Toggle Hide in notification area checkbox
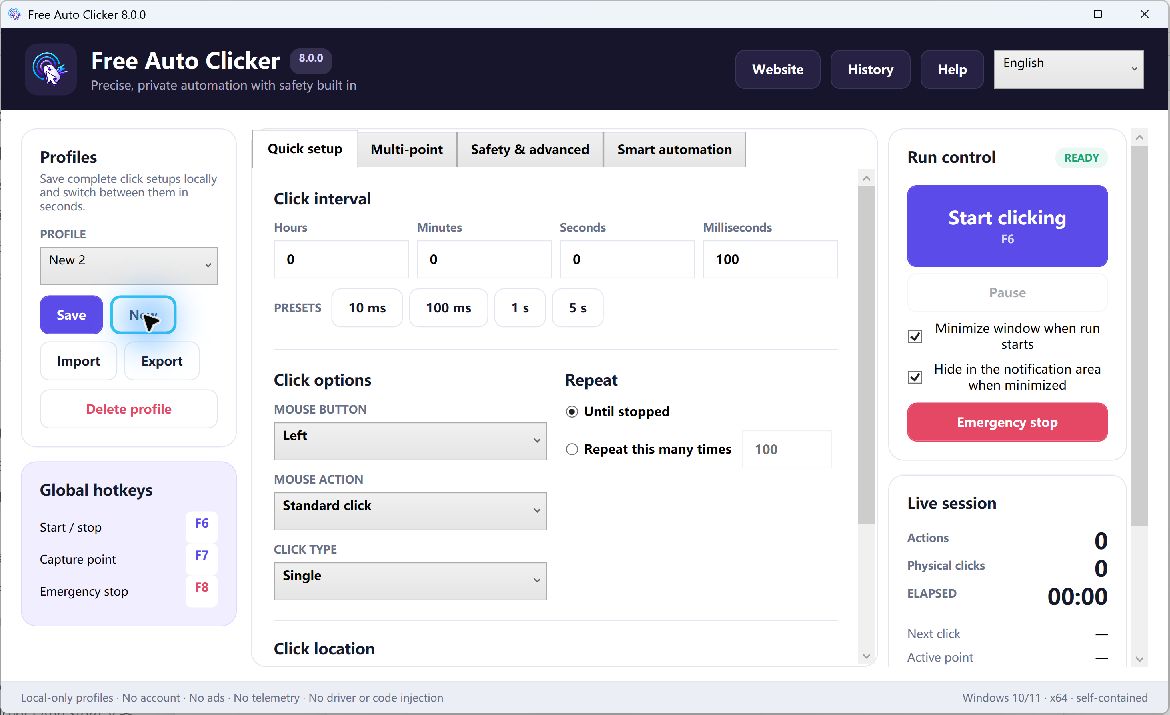 point(915,378)
